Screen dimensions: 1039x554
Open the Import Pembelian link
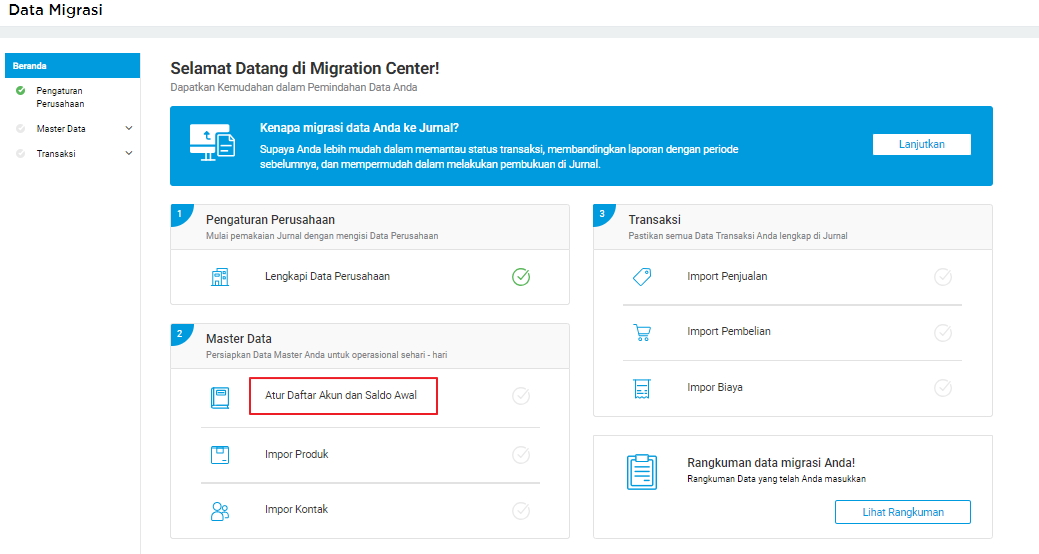click(729, 331)
